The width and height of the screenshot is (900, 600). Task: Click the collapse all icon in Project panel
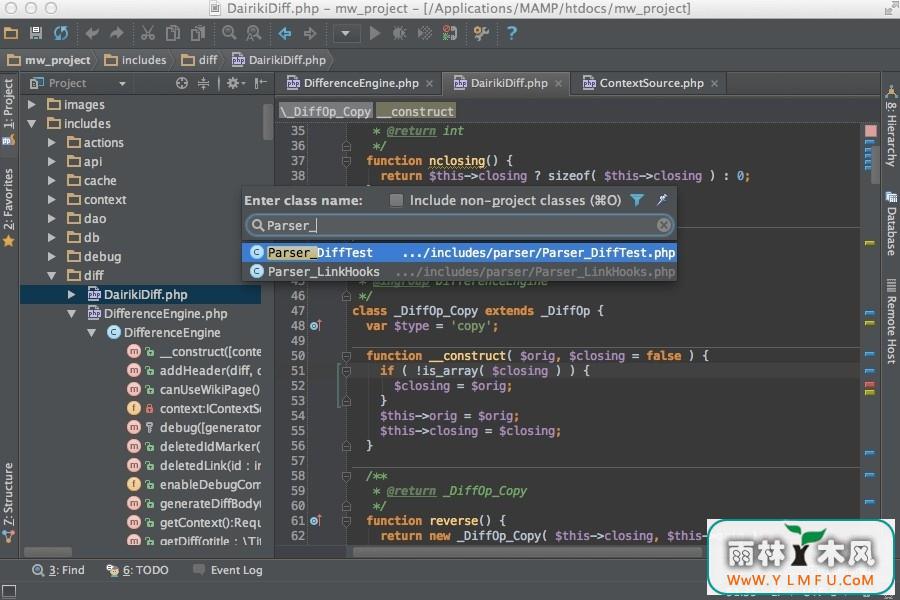click(203, 83)
